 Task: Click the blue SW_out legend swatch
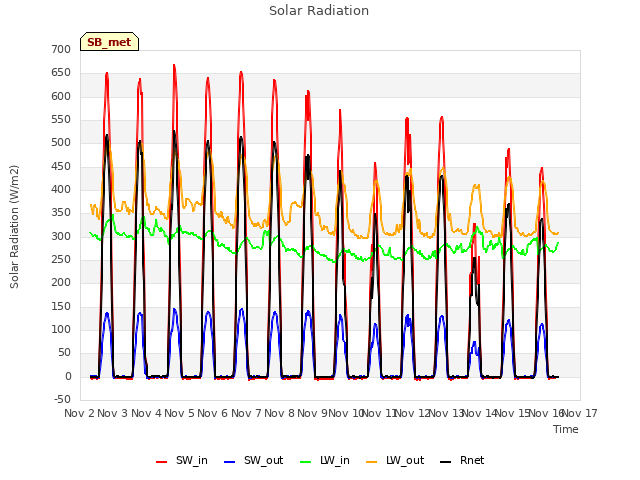[x=230, y=462]
